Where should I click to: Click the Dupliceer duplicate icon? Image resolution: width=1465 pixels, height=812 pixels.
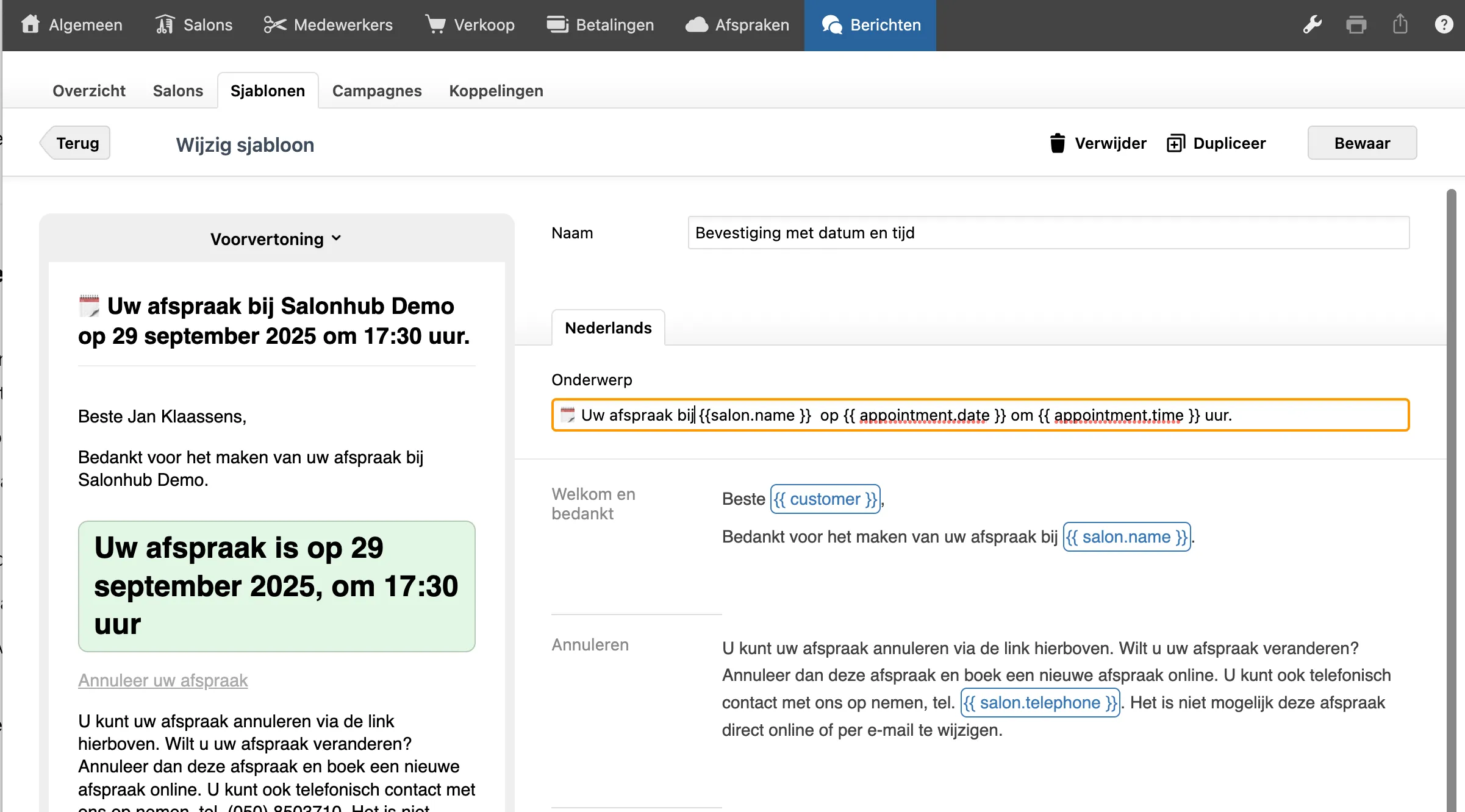pyautogui.click(x=1175, y=143)
